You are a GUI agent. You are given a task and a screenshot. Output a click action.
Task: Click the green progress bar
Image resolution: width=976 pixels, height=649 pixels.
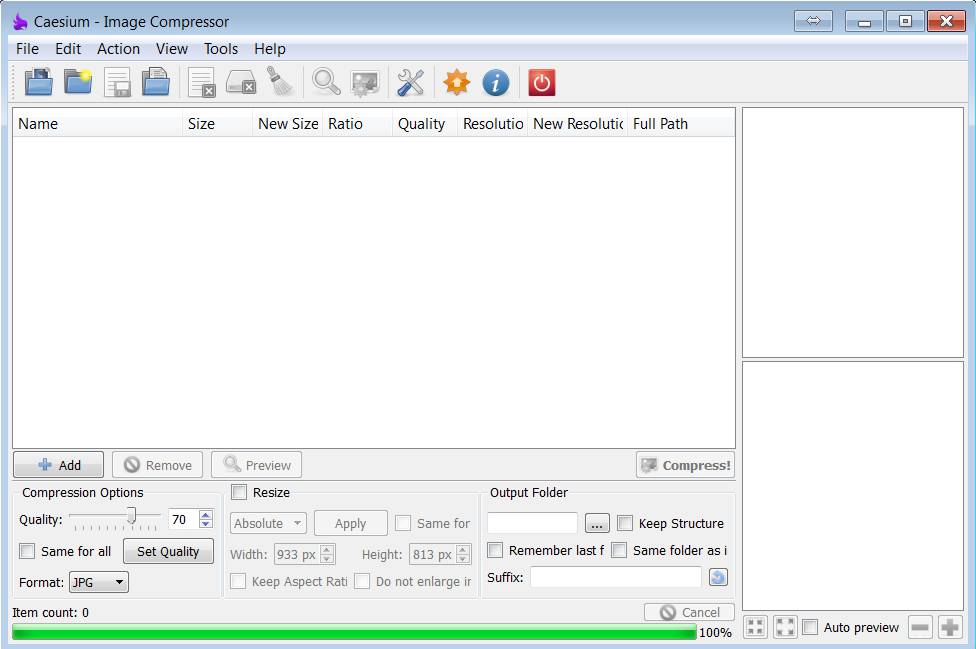pyautogui.click(x=354, y=633)
